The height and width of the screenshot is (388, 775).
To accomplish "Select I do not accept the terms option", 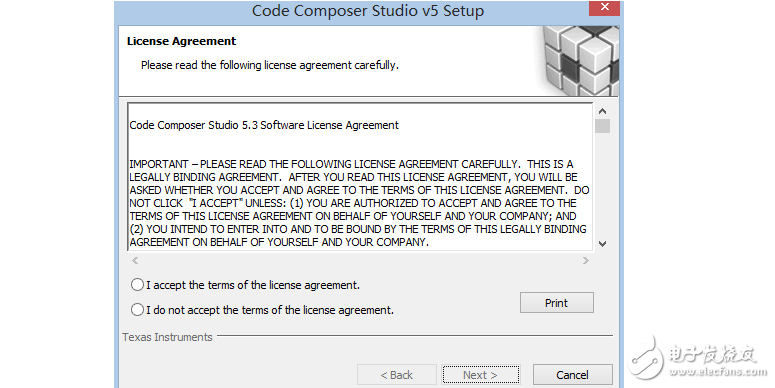I will pos(137,310).
